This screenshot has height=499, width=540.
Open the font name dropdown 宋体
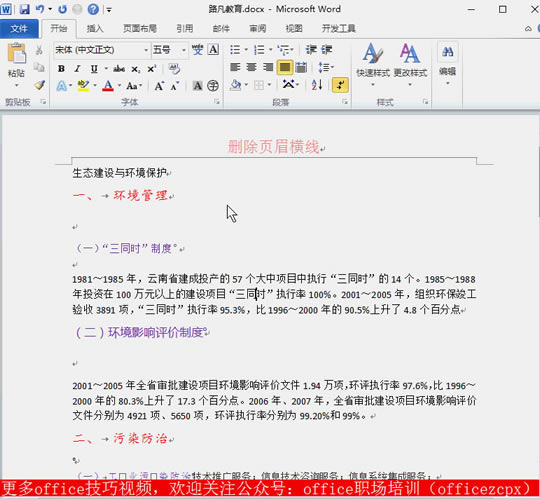[102, 50]
